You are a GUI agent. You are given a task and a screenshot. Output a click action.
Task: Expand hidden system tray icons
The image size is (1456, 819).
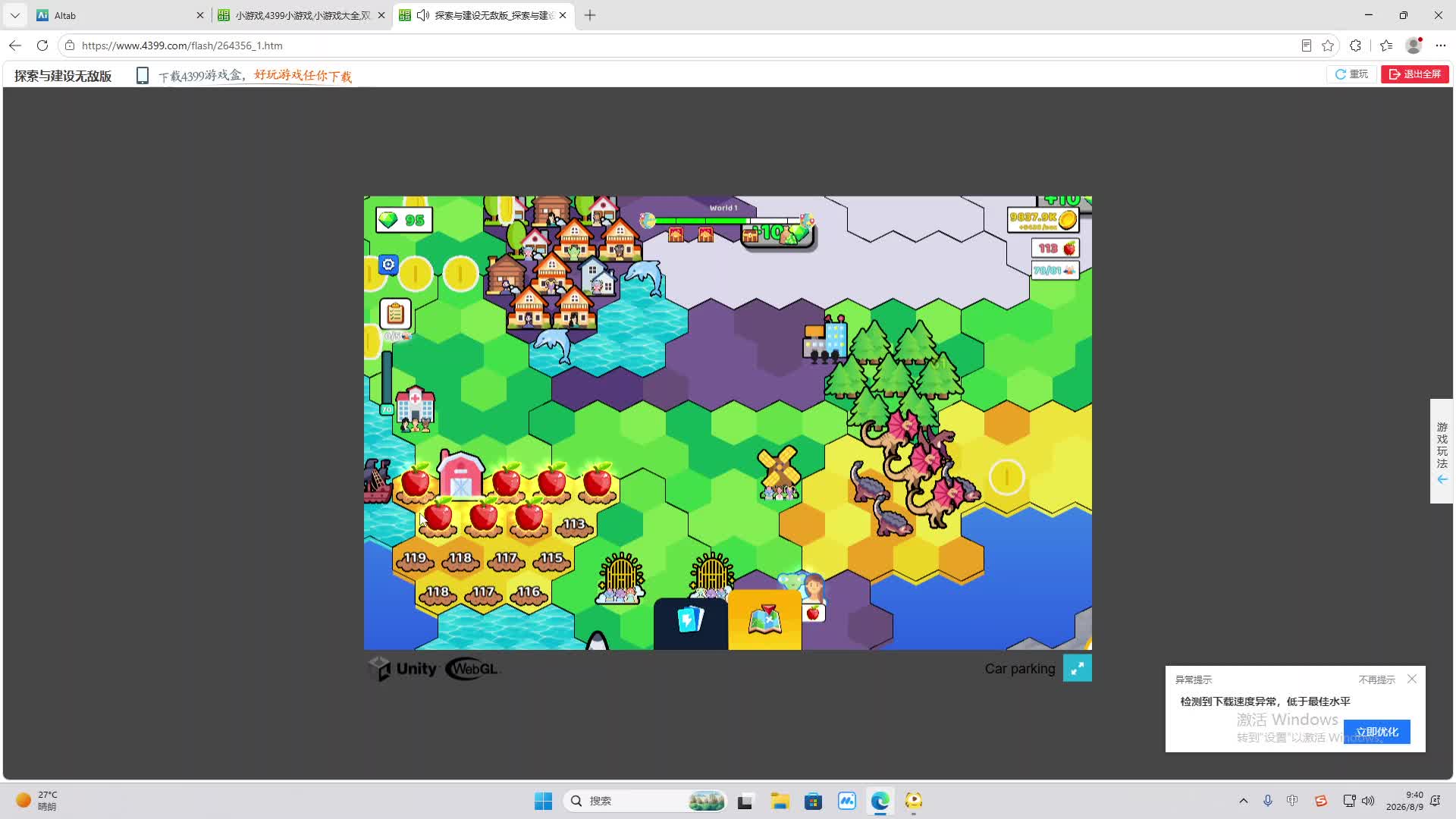click(x=1243, y=801)
